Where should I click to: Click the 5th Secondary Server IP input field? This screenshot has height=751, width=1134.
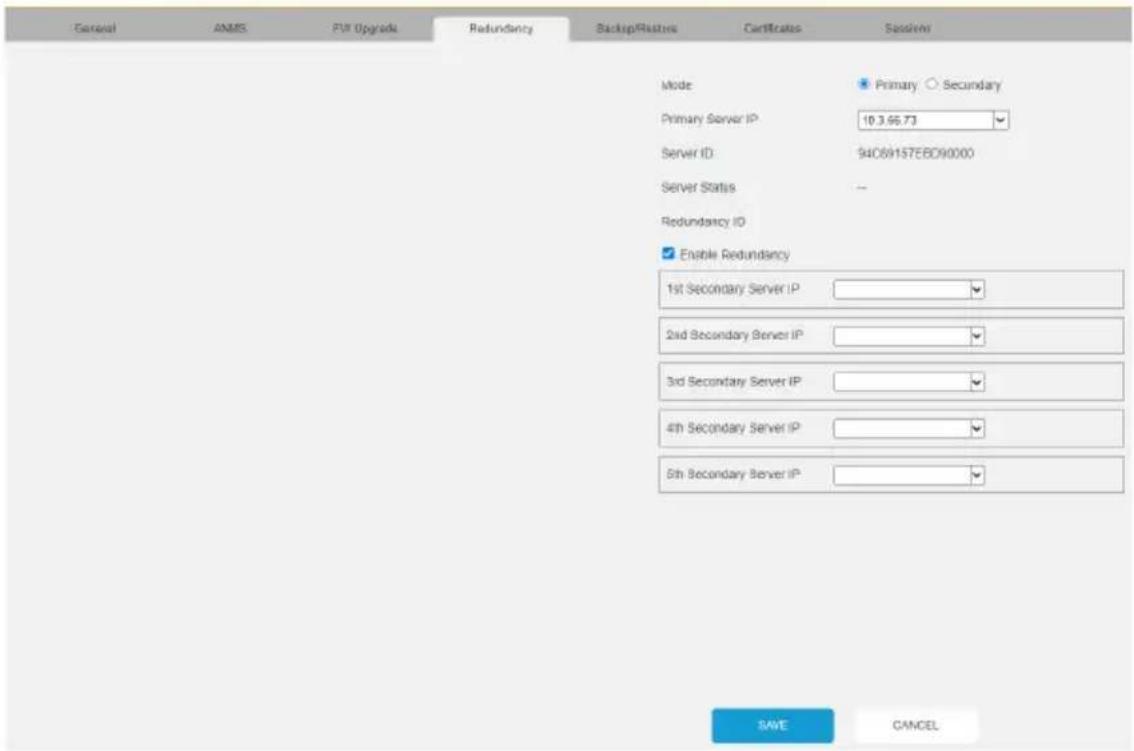pos(902,475)
